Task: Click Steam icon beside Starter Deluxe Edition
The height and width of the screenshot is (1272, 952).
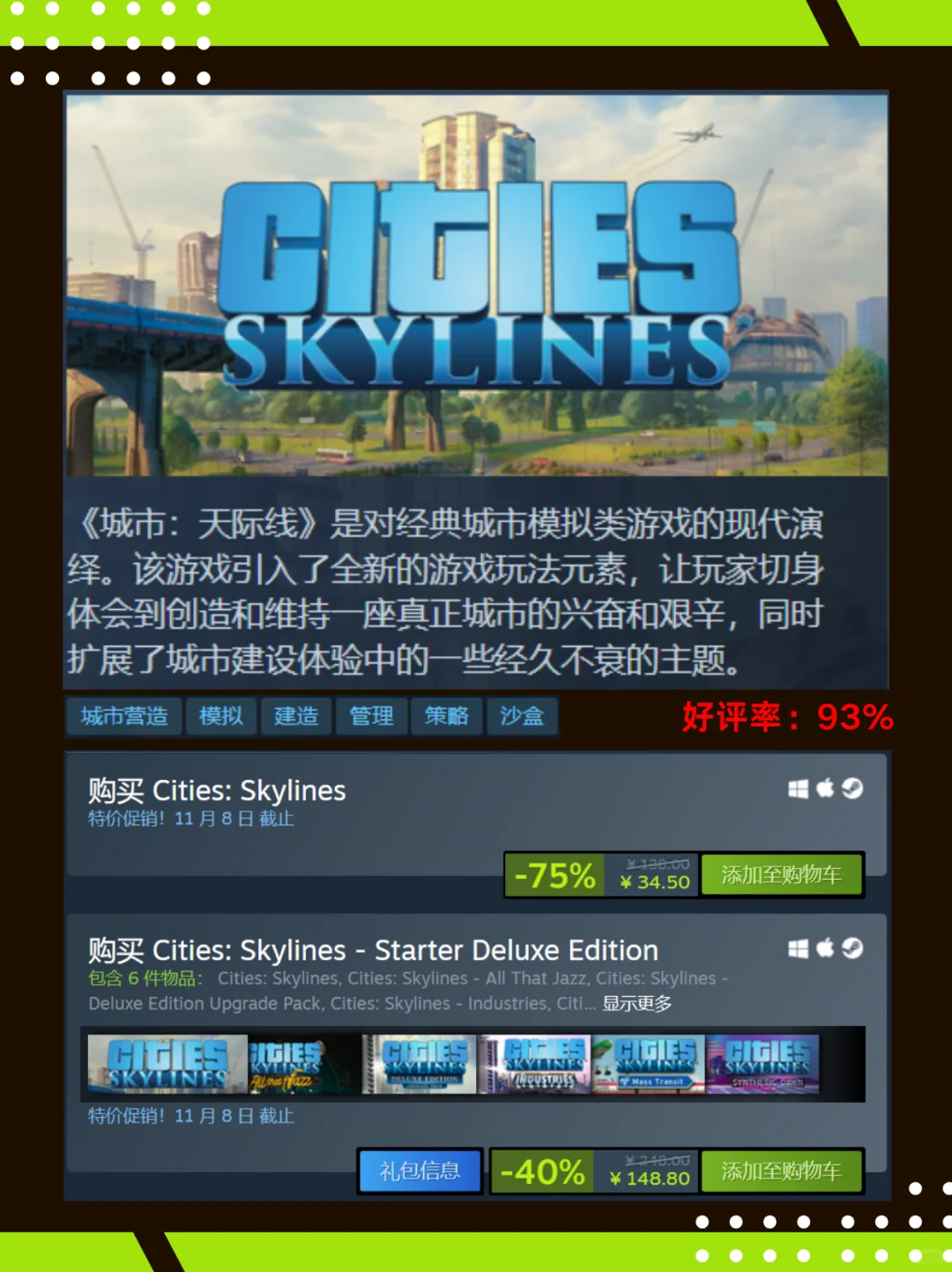Action: [x=852, y=948]
